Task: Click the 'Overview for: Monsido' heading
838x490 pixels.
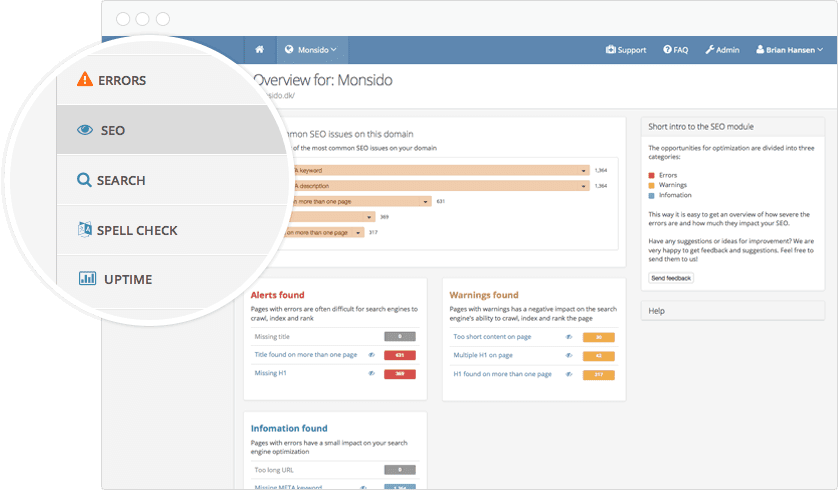Action: (x=323, y=80)
